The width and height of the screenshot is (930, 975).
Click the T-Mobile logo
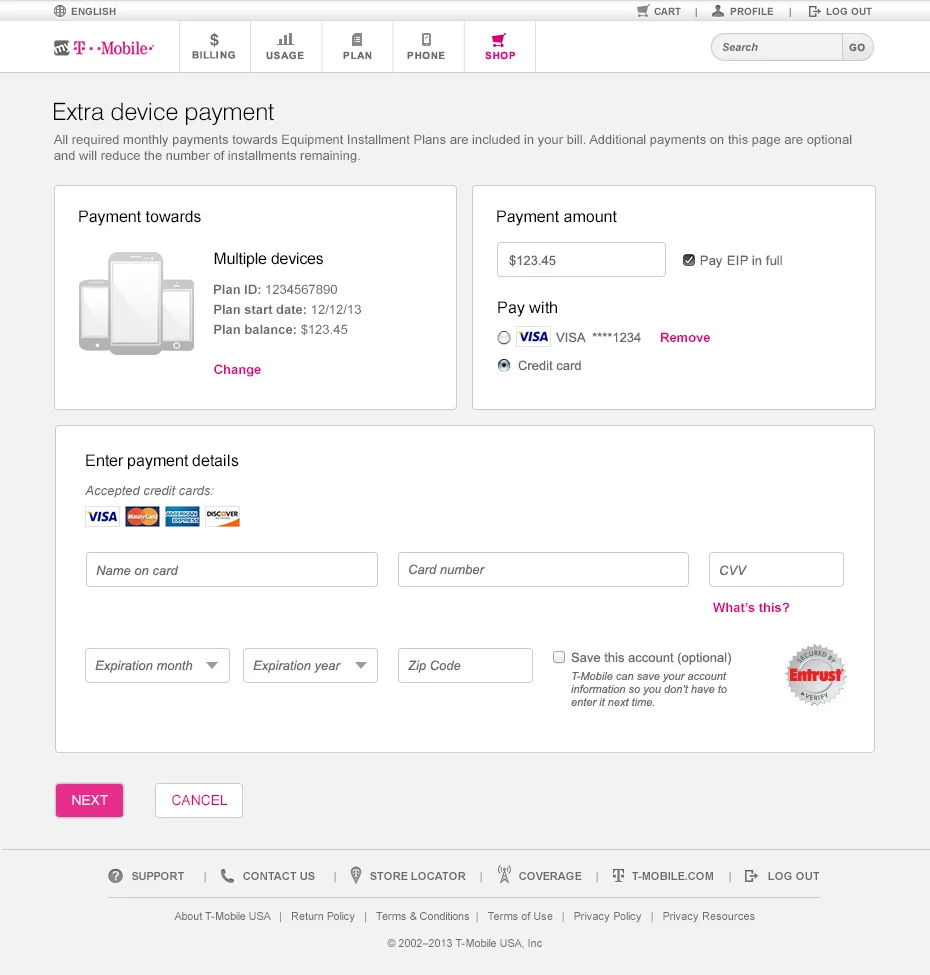[x=103, y=46]
